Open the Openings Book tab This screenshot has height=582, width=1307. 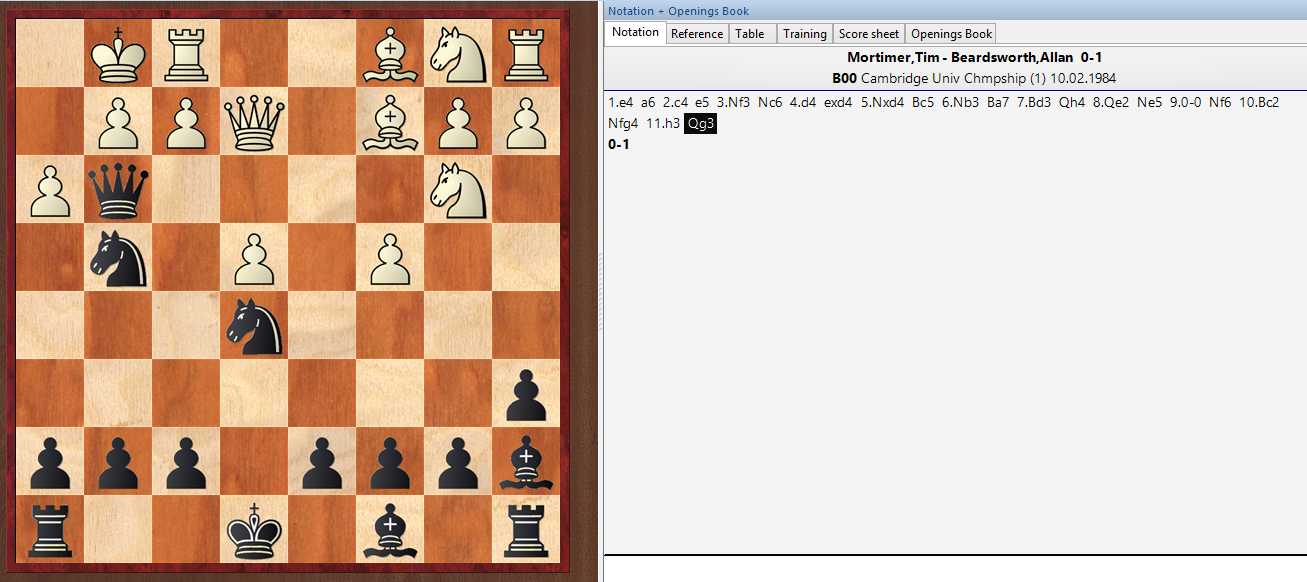pyautogui.click(x=951, y=34)
